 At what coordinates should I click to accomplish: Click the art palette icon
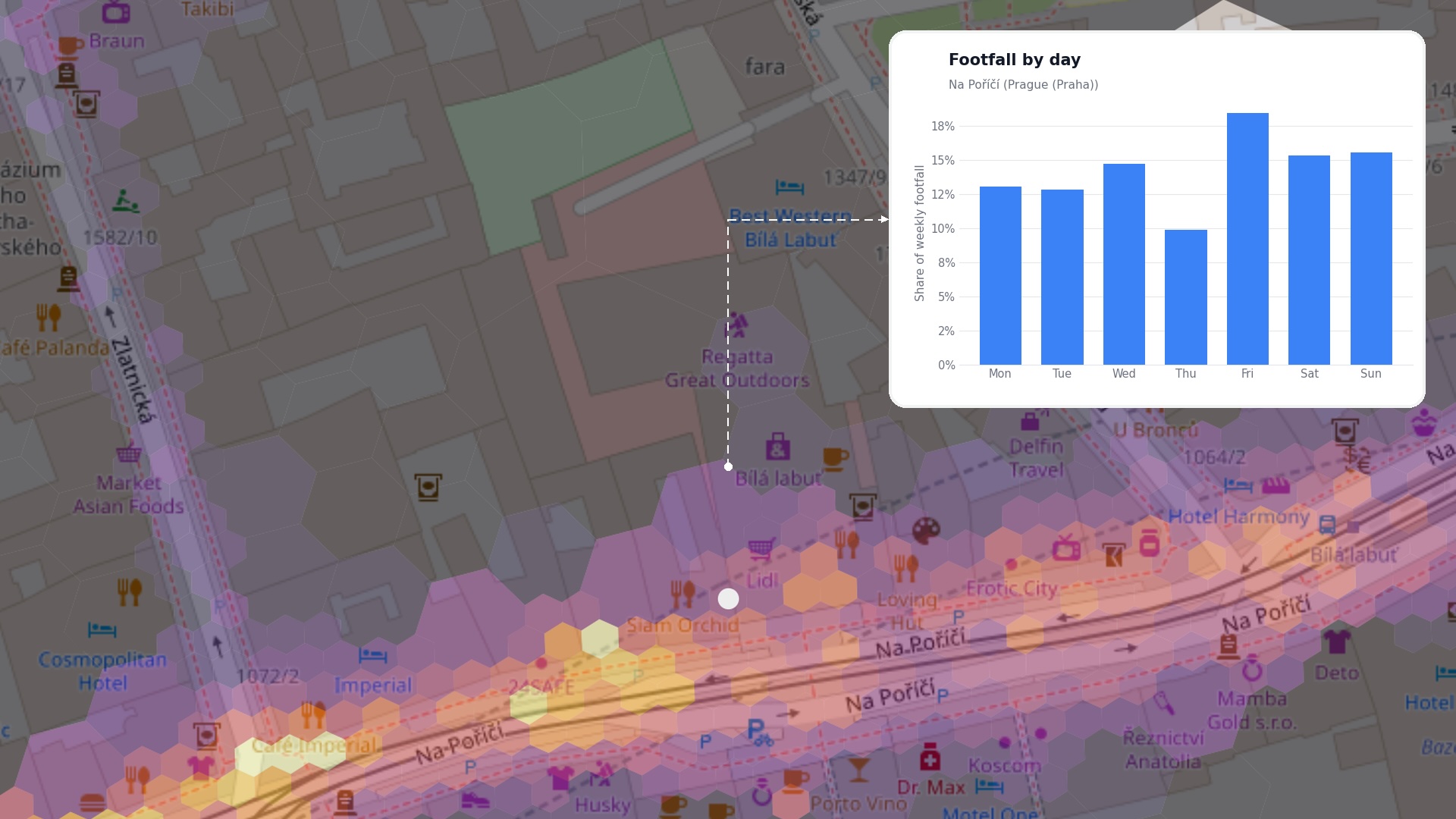pos(926,531)
